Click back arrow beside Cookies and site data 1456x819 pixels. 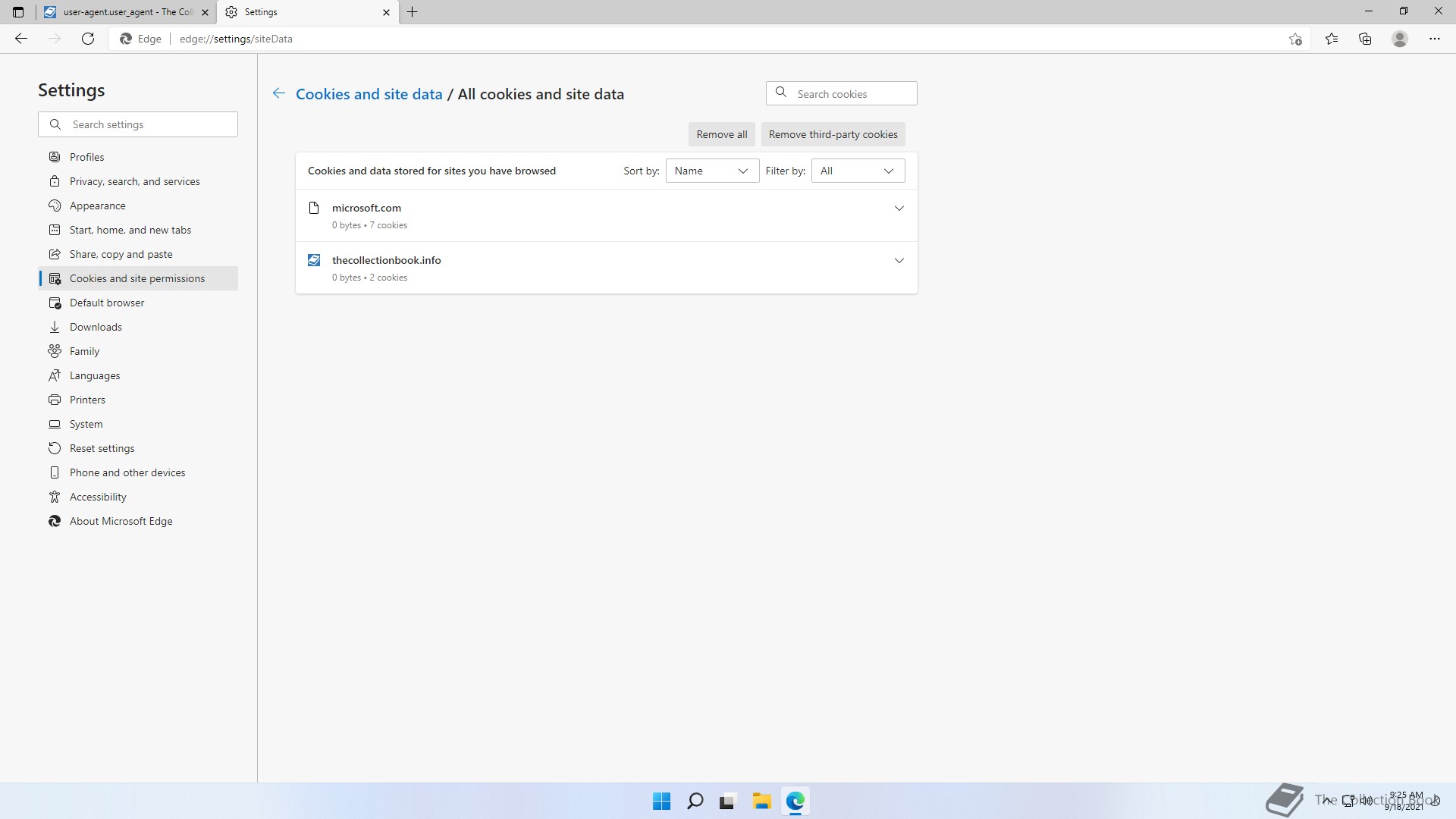[279, 93]
